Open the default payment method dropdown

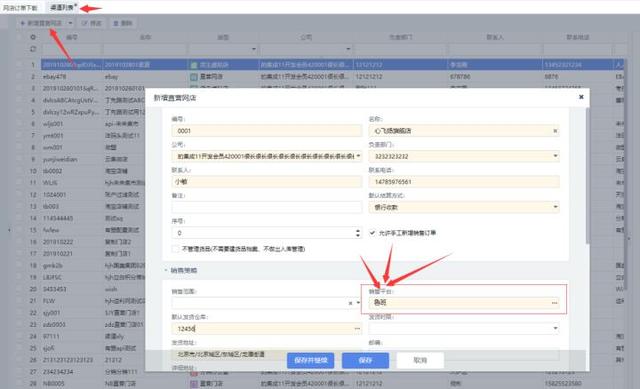[x=555, y=207]
